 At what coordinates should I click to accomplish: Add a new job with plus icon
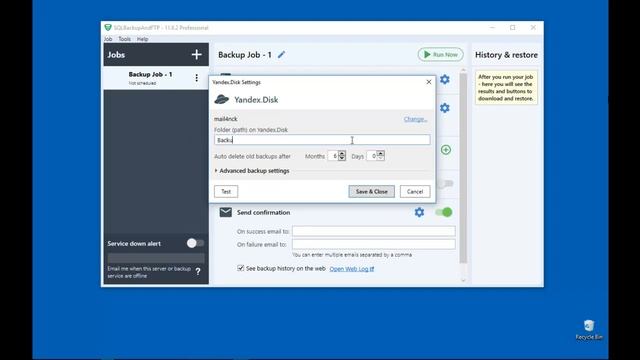tap(196, 55)
